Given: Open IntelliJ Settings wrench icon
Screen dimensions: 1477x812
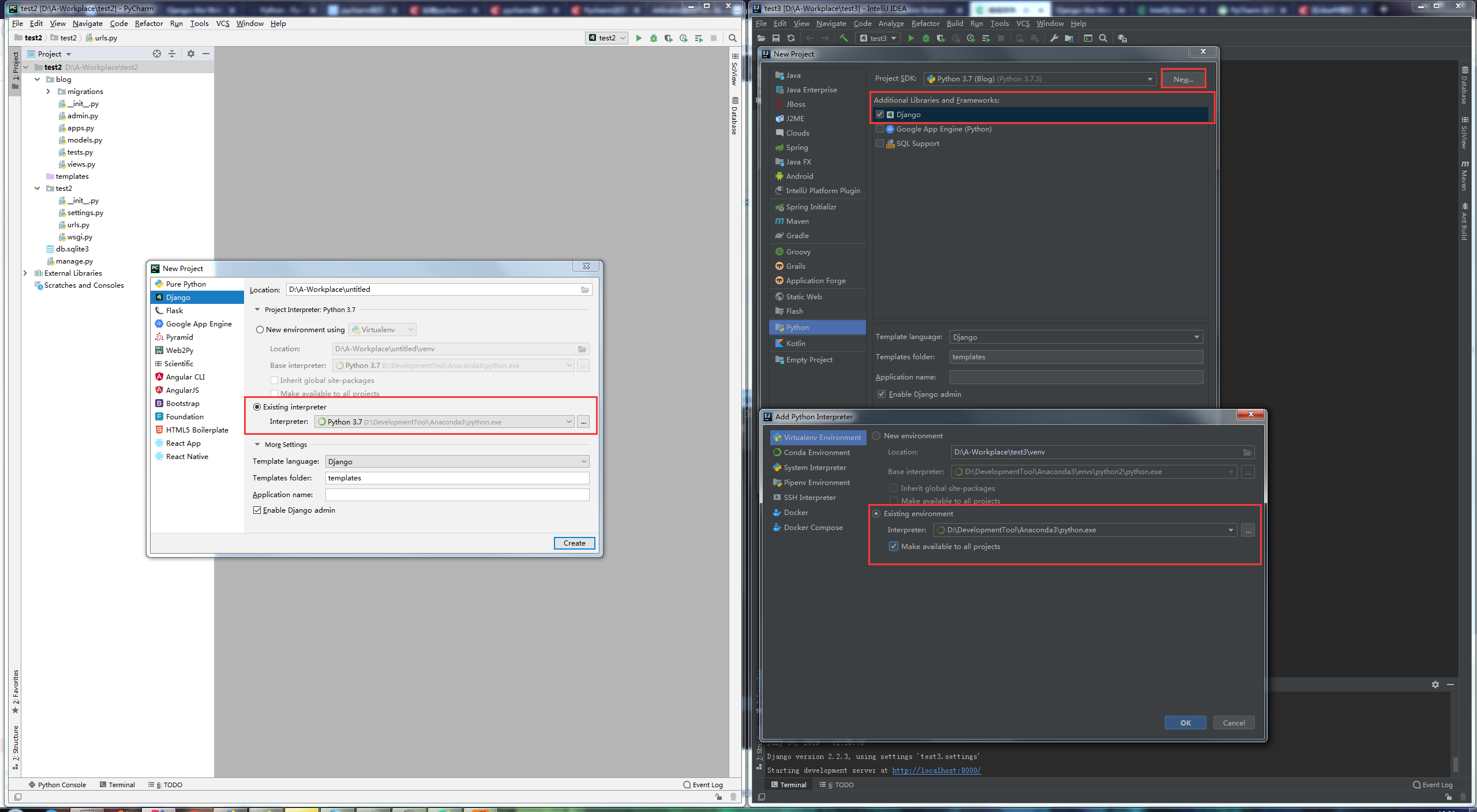Looking at the screenshot, I should point(1054,38).
